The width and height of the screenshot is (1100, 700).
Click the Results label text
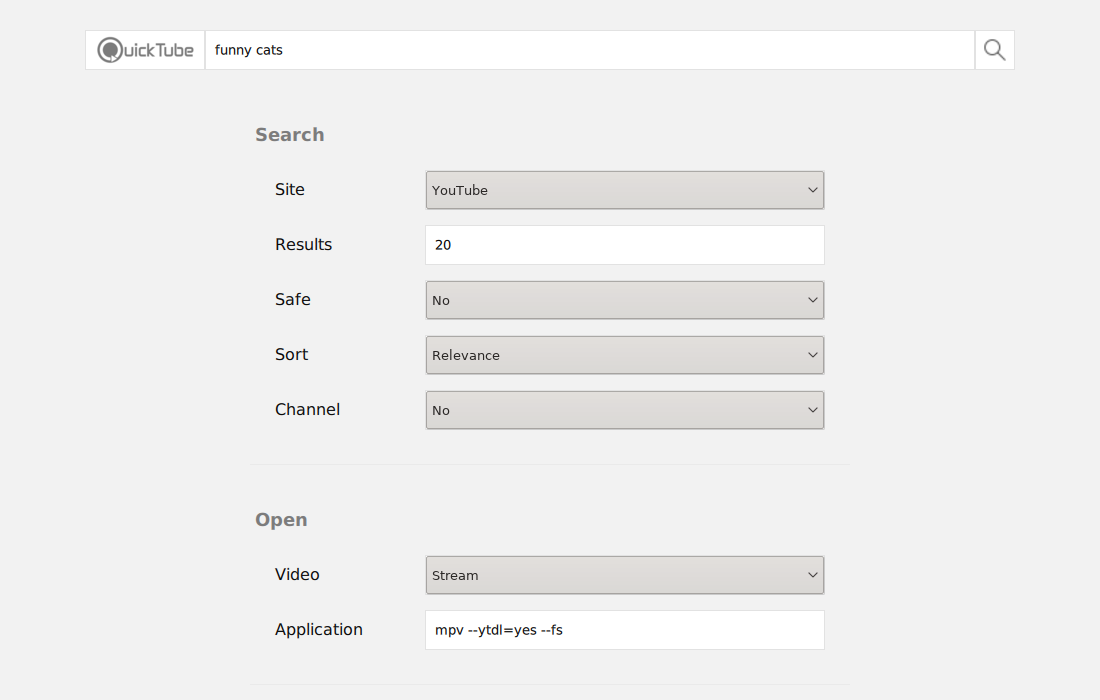(x=303, y=245)
